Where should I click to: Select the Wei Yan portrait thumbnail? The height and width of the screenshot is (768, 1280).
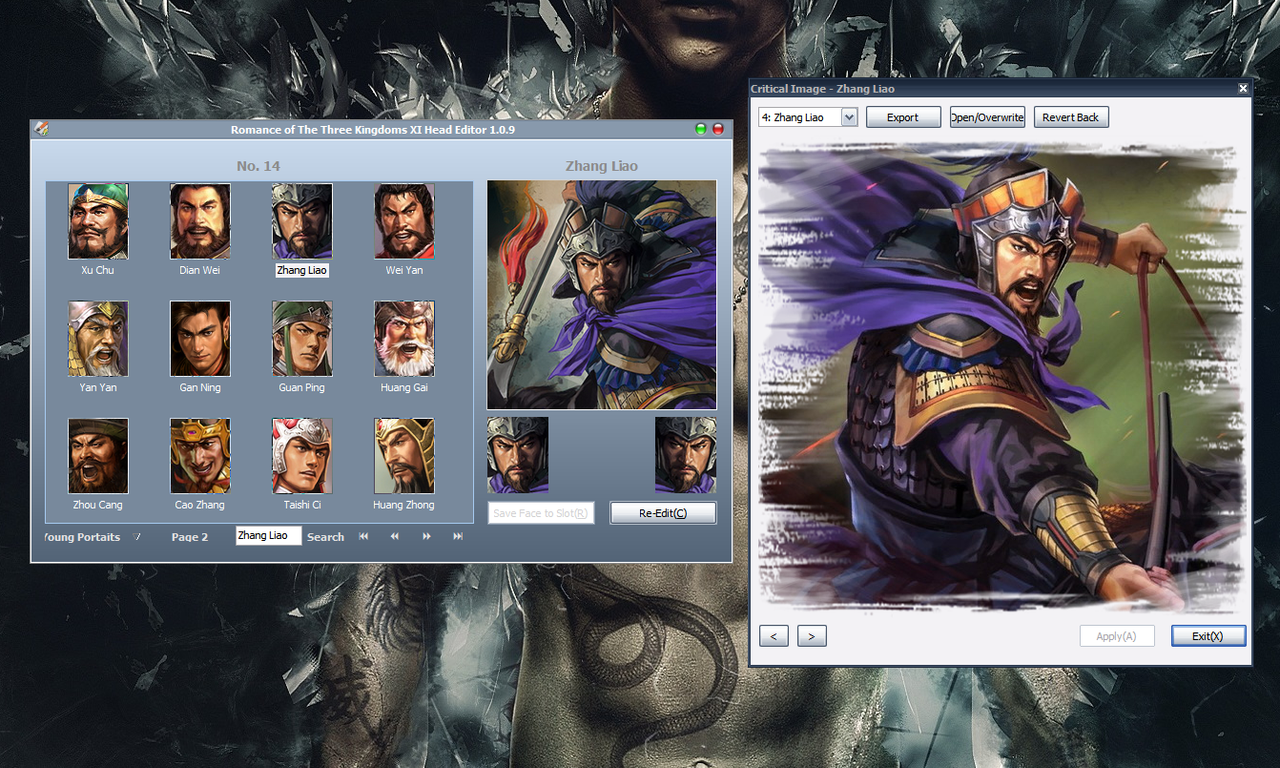tap(404, 221)
